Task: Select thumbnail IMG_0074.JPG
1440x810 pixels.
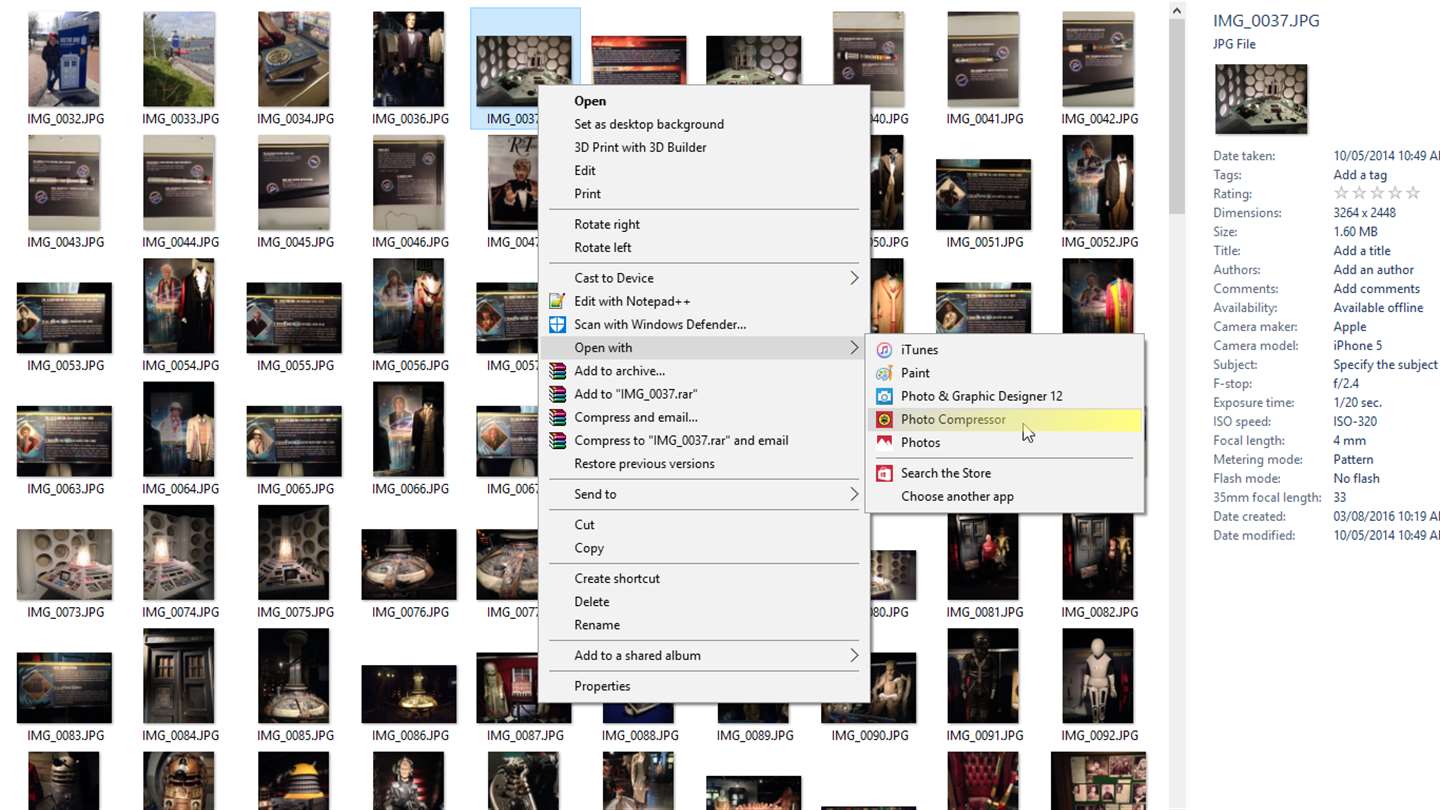Action: [x=179, y=552]
